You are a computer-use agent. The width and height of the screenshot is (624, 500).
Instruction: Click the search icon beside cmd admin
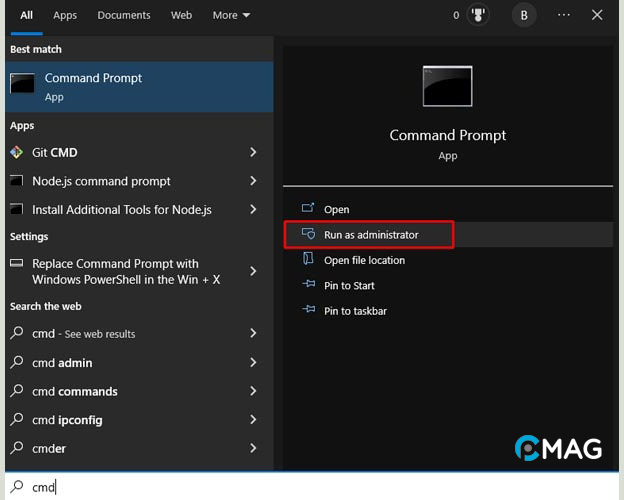pos(17,362)
